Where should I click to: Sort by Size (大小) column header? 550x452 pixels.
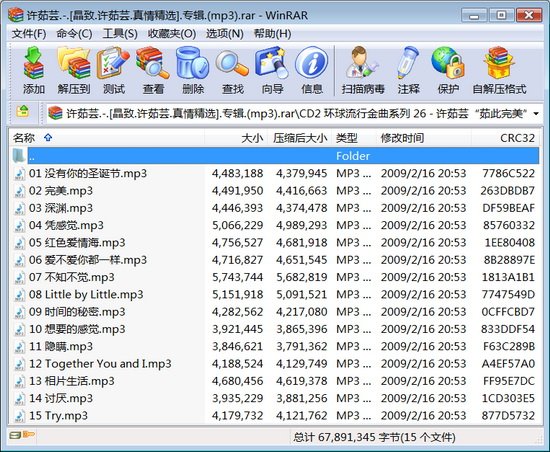[x=236, y=138]
